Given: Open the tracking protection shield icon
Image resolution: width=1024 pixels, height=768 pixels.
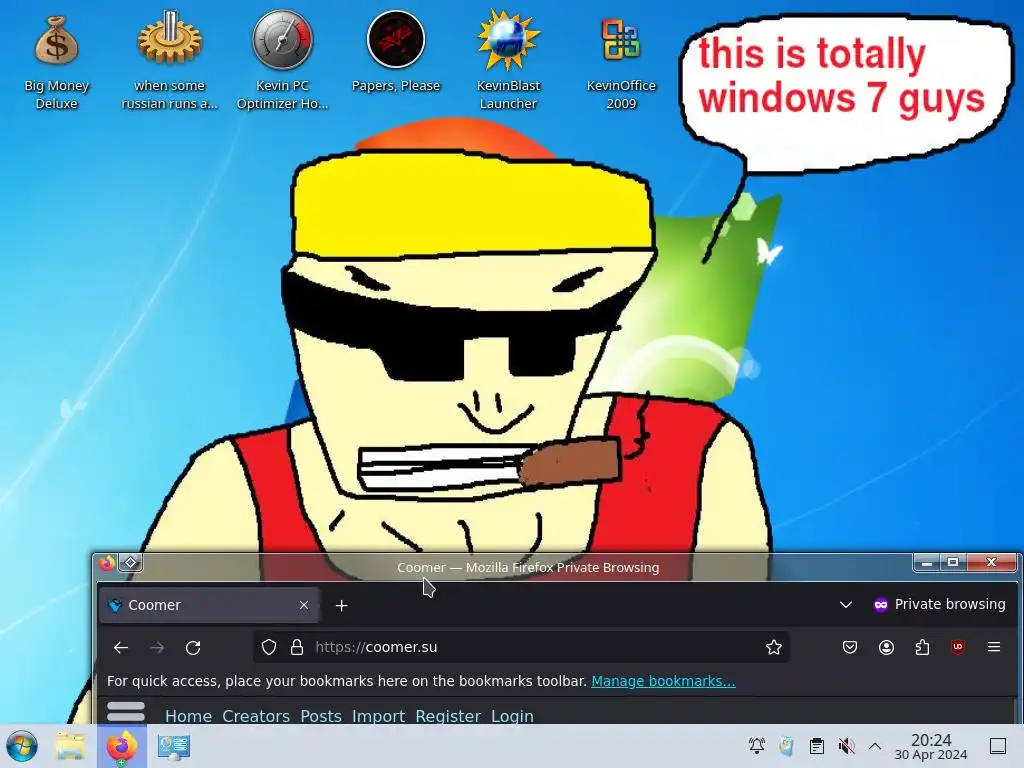Looking at the screenshot, I should pyautogui.click(x=269, y=647).
